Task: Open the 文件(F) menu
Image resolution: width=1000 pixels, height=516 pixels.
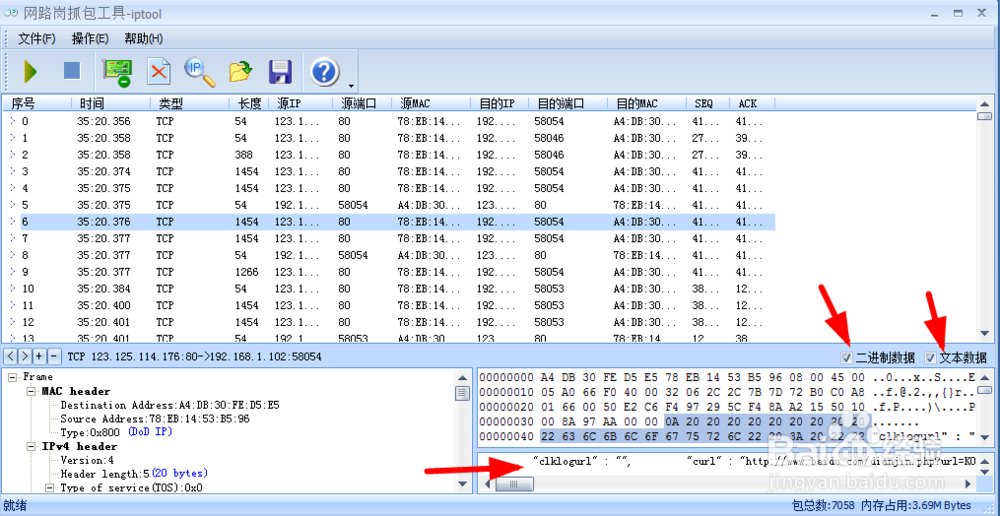Action: click(x=37, y=38)
